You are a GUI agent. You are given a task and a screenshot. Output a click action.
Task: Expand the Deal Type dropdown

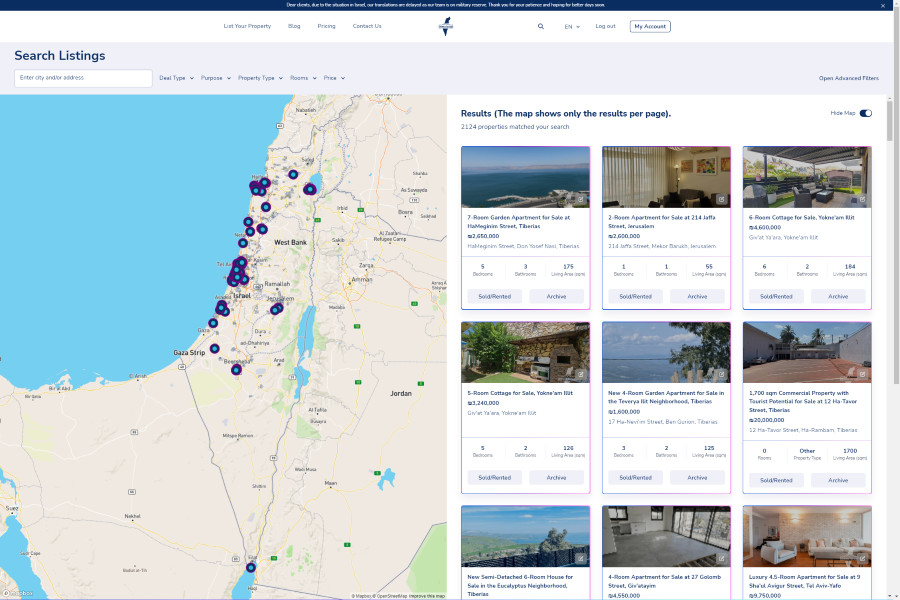click(x=176, y=78)
